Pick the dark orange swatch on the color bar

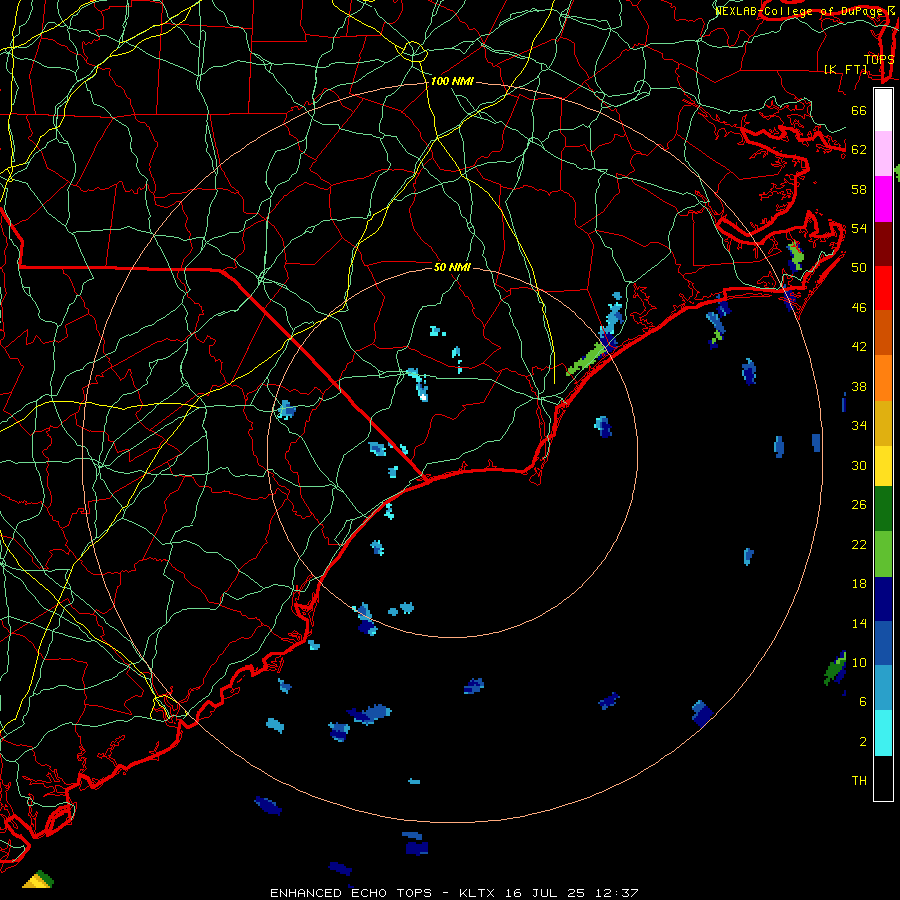point(883,332)
